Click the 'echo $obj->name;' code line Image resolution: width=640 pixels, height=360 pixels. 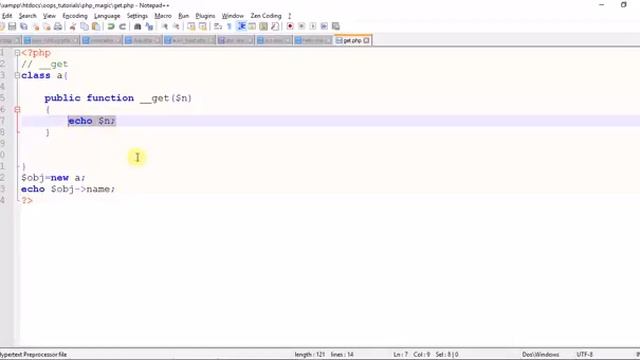68,189
